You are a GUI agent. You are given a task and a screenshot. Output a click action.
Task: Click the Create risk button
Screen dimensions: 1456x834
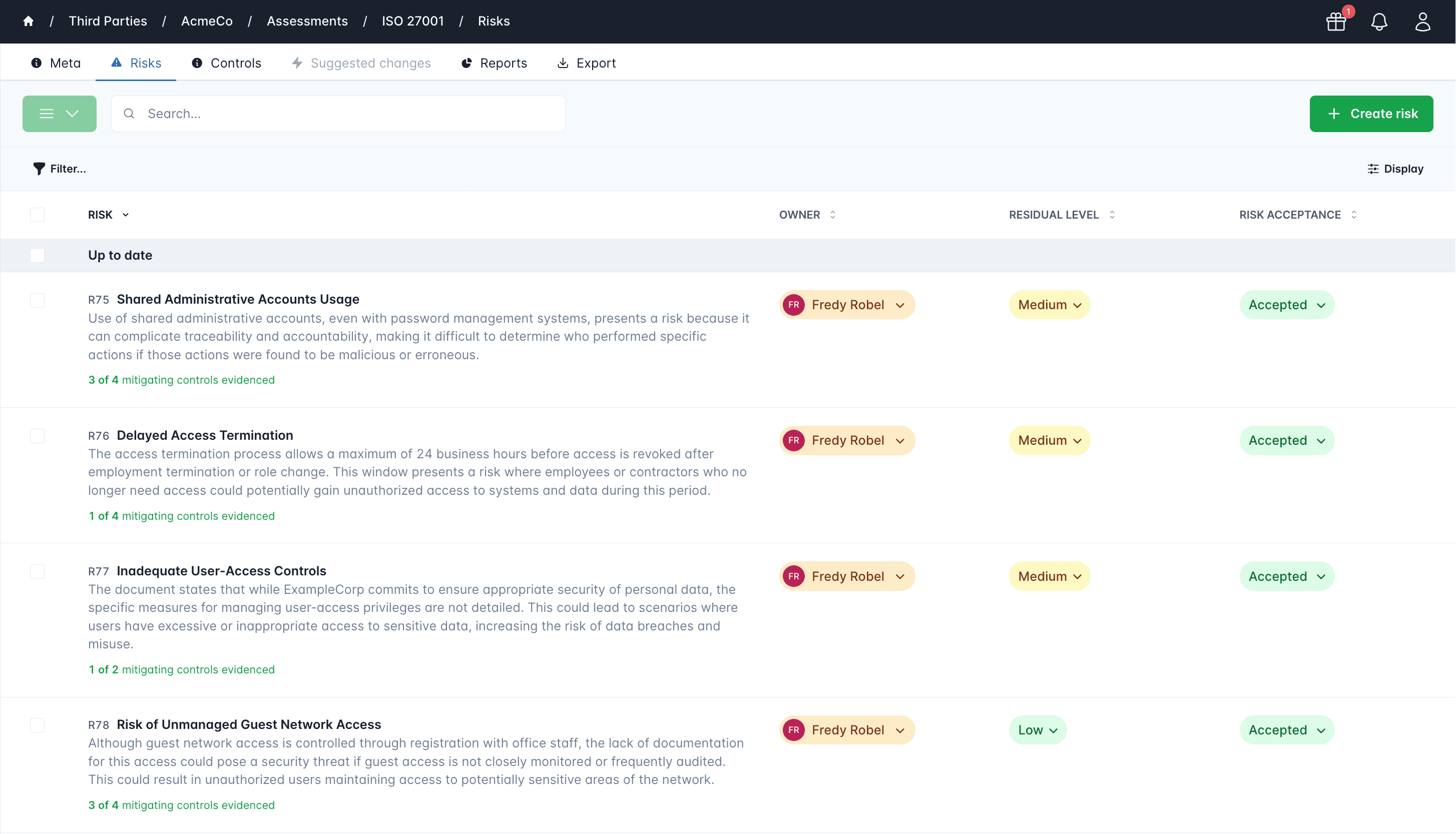(x=1371, y=114)
